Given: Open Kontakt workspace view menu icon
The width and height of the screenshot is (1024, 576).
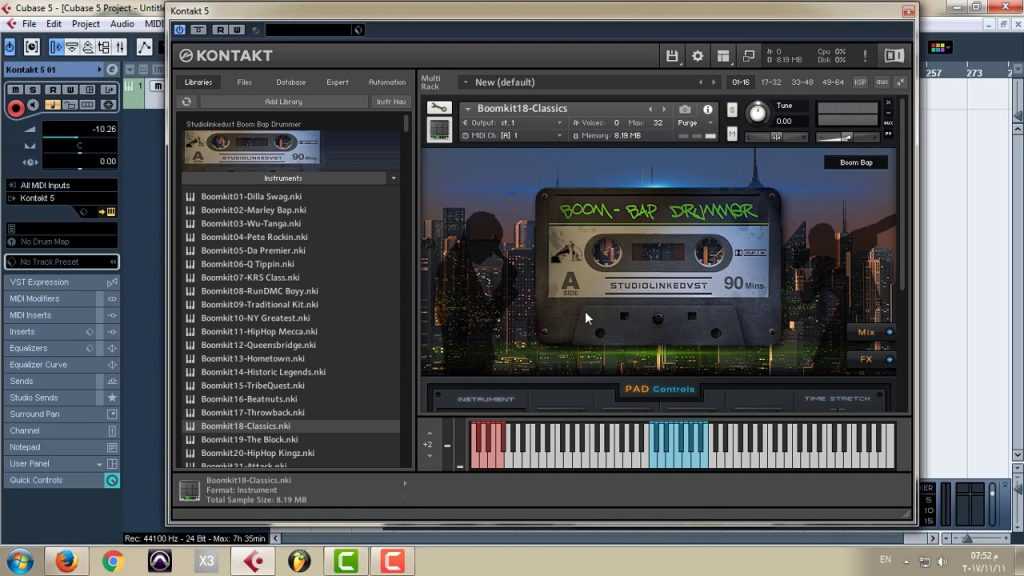Looking at the screenshot, I should point(723,56).
